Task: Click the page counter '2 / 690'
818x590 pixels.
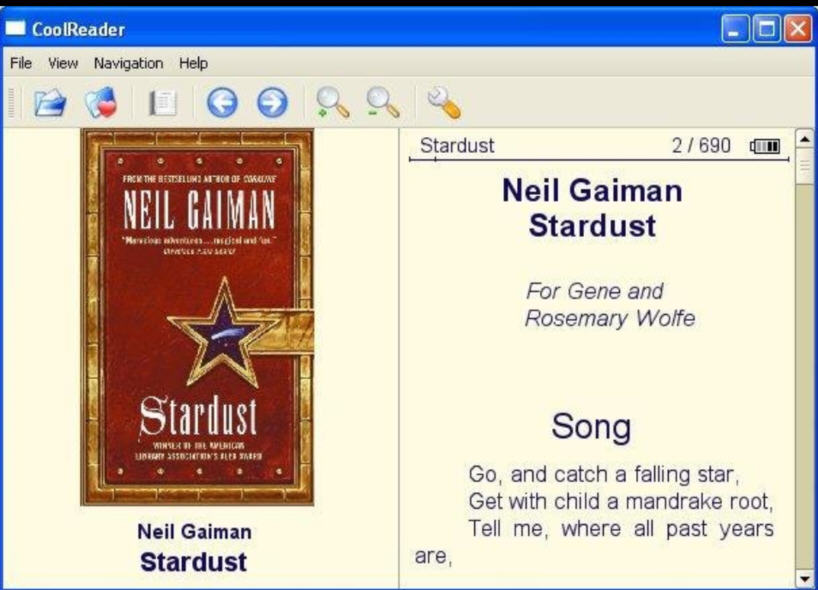Action: tap(701, 146)
